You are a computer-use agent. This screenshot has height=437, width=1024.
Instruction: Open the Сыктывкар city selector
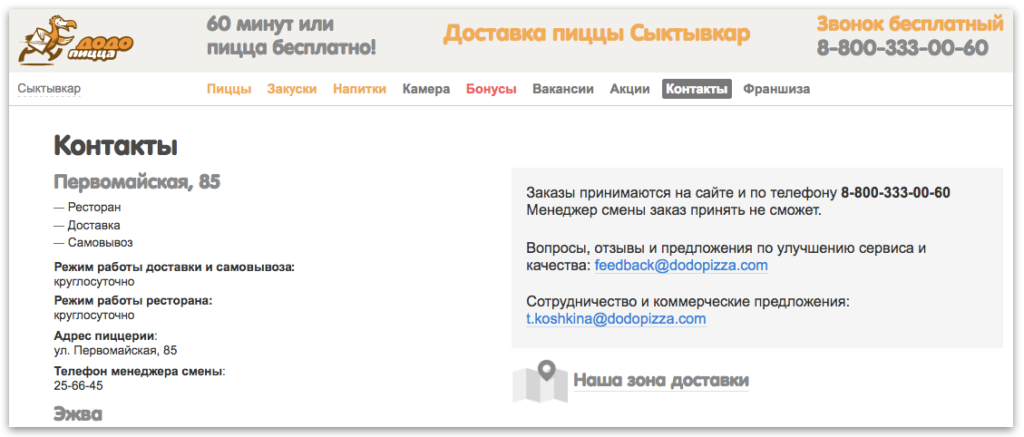(49, 89)
